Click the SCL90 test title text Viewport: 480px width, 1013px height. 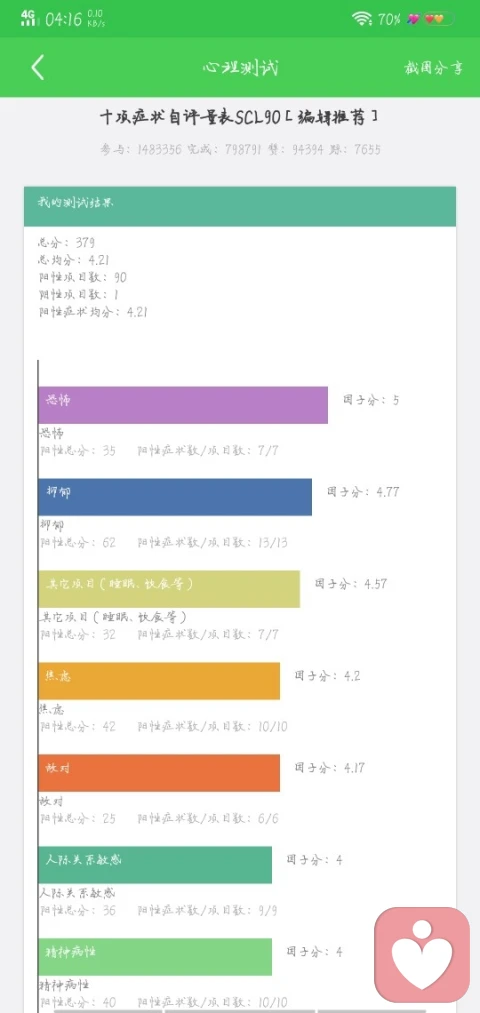(x=239, y=118)
